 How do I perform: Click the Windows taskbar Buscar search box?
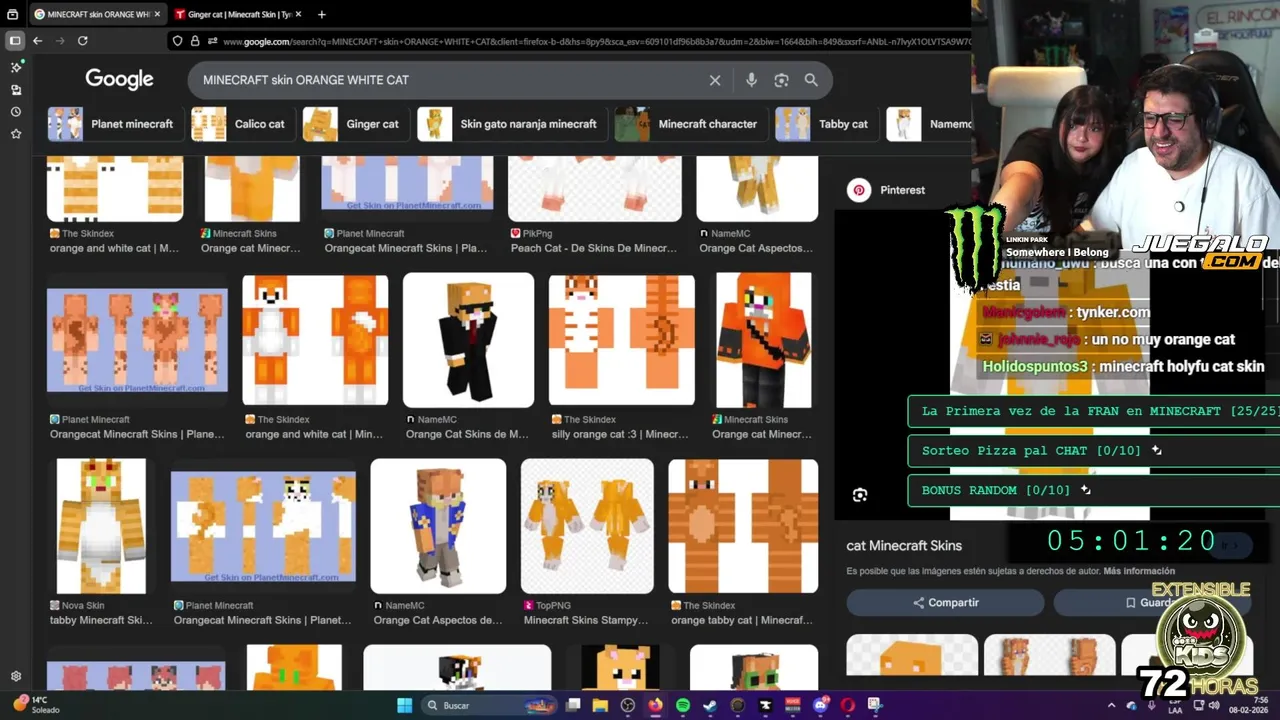487,705
